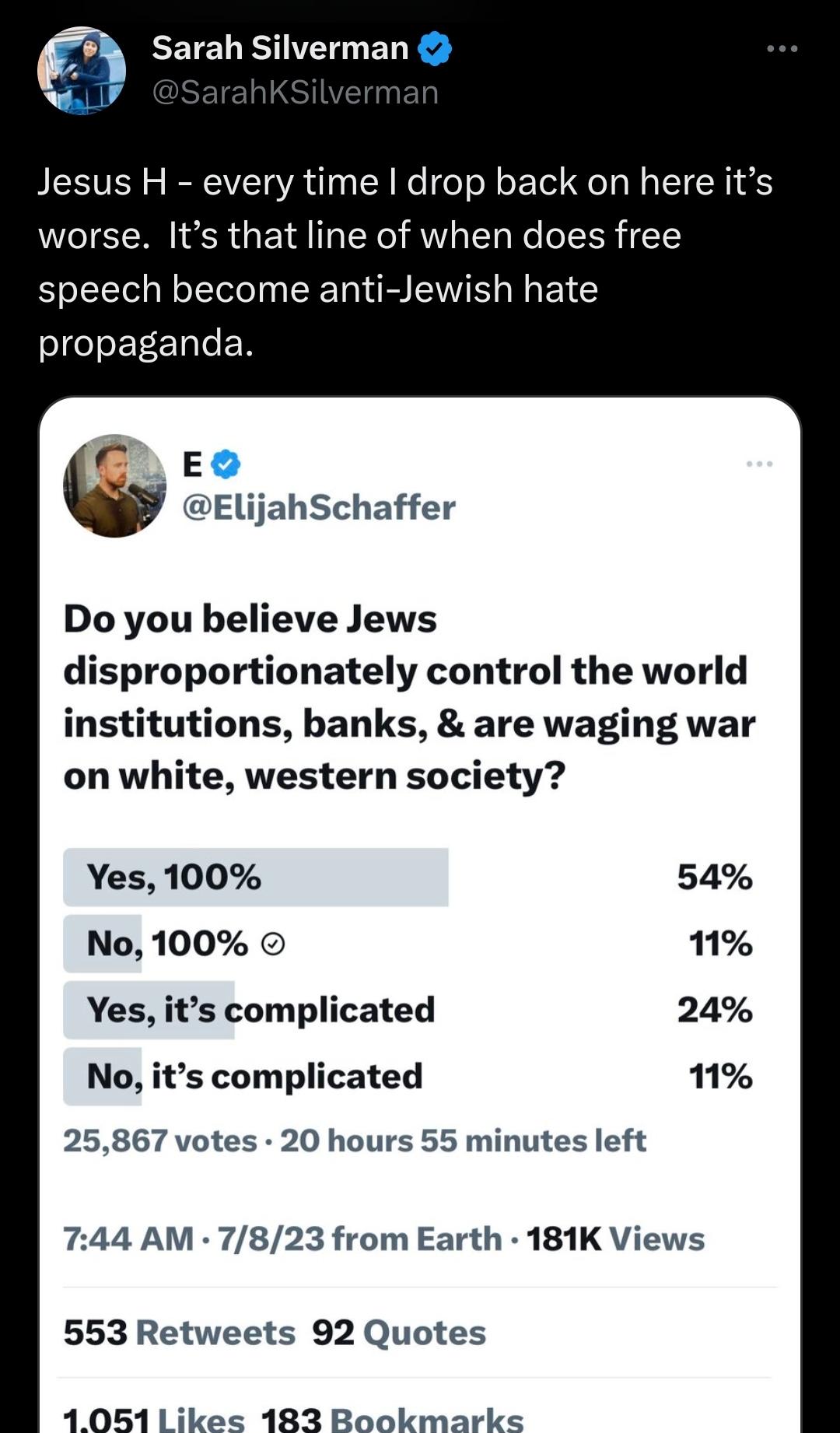Open the 1,051 Likes list
The image size is (840, 1433).
[154, 1421]
